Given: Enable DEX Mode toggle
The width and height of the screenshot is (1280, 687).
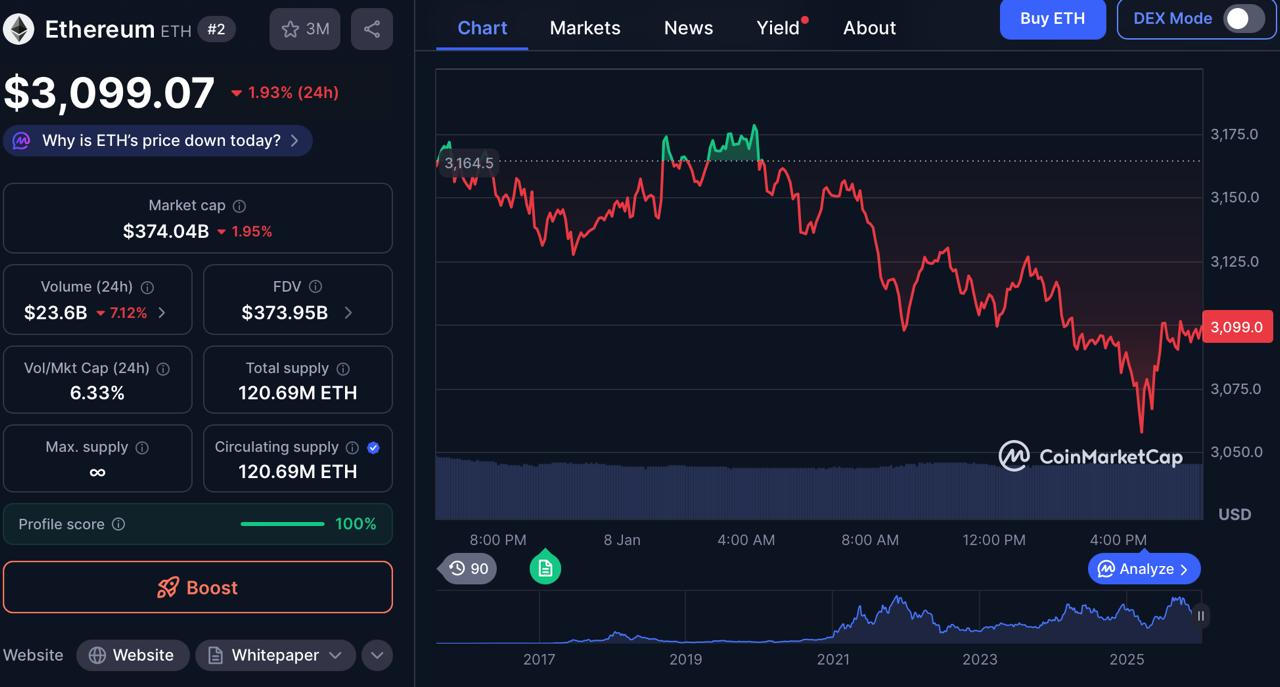Looking at the screenshot, I should [1239, 18].
